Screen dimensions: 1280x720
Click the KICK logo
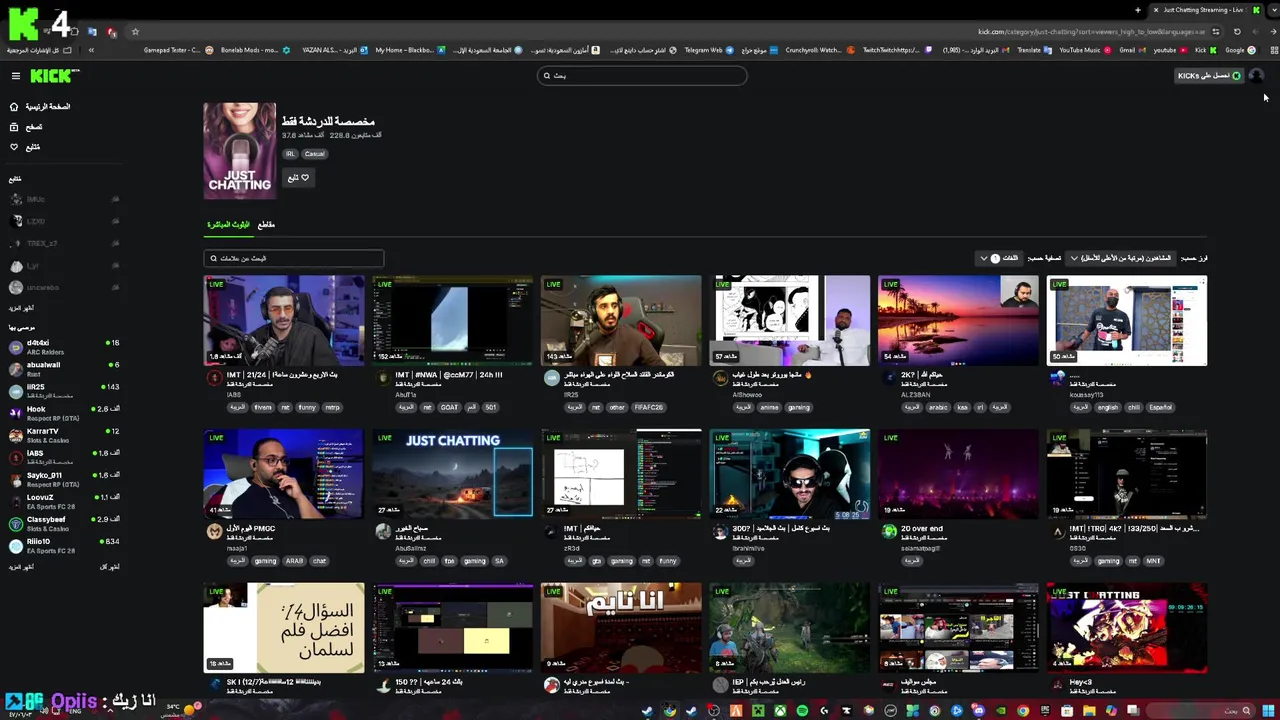tap(52, 76)
